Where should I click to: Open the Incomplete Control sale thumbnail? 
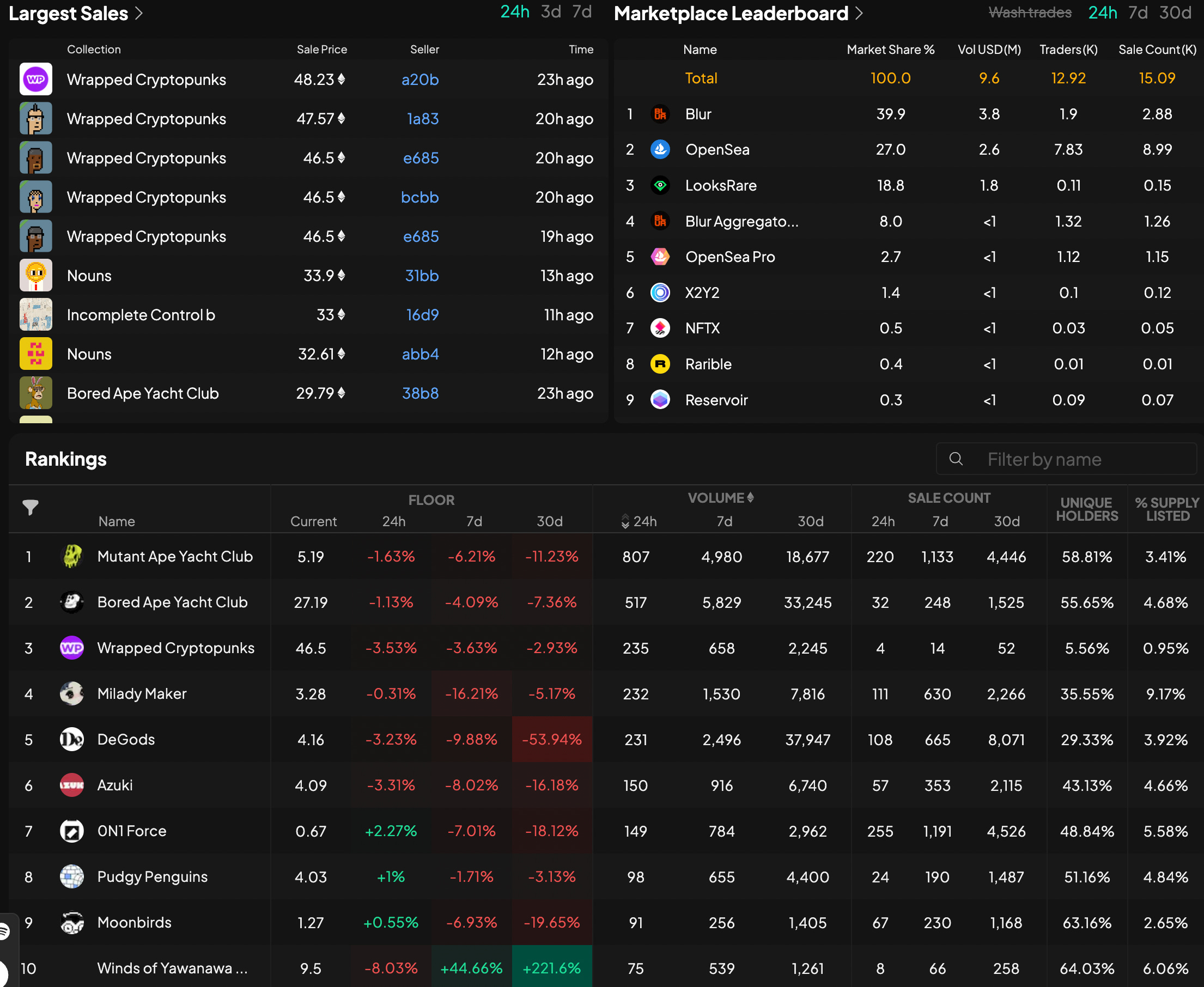36,314
